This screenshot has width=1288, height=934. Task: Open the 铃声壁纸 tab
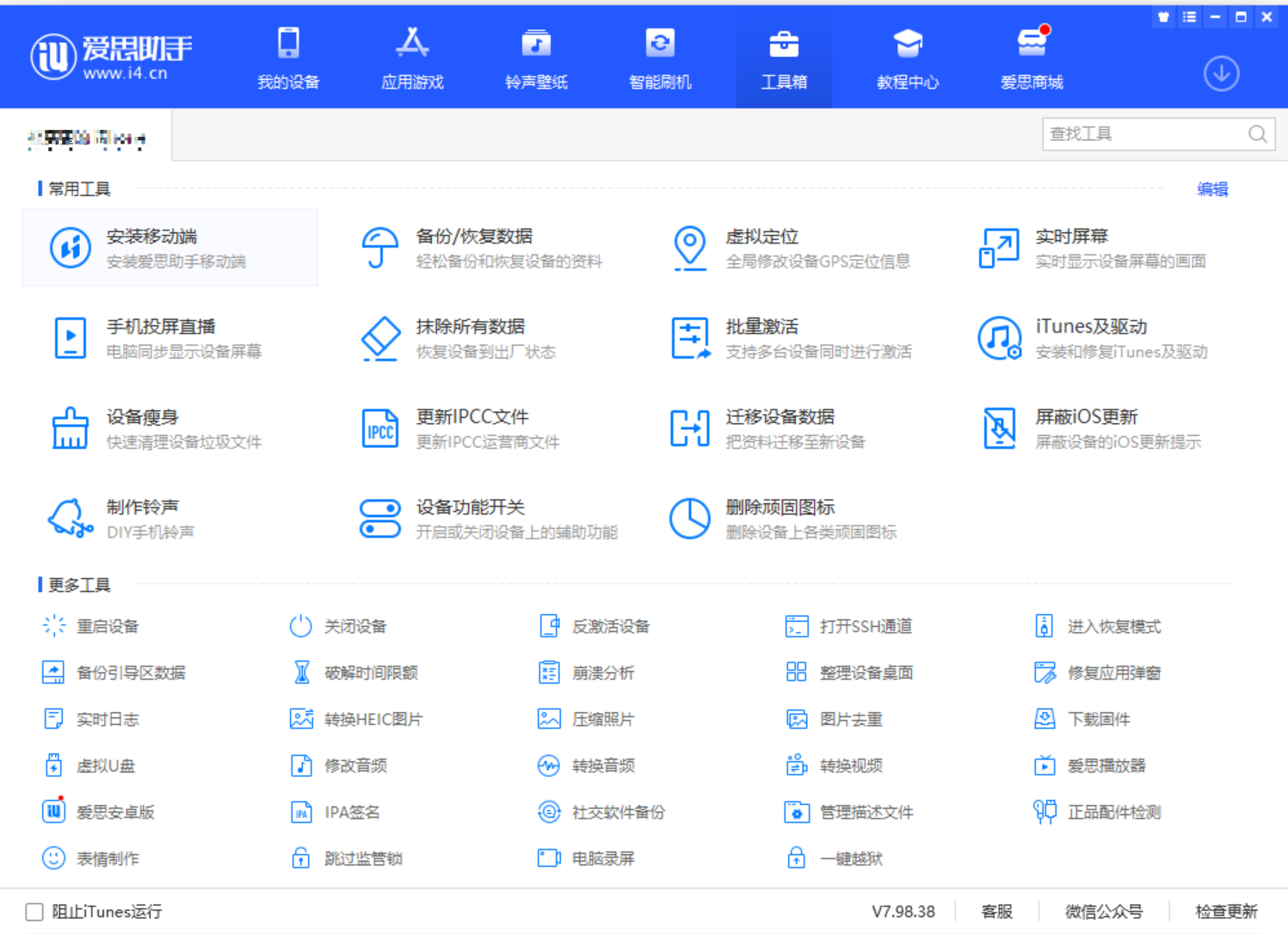tap(536, 58)
